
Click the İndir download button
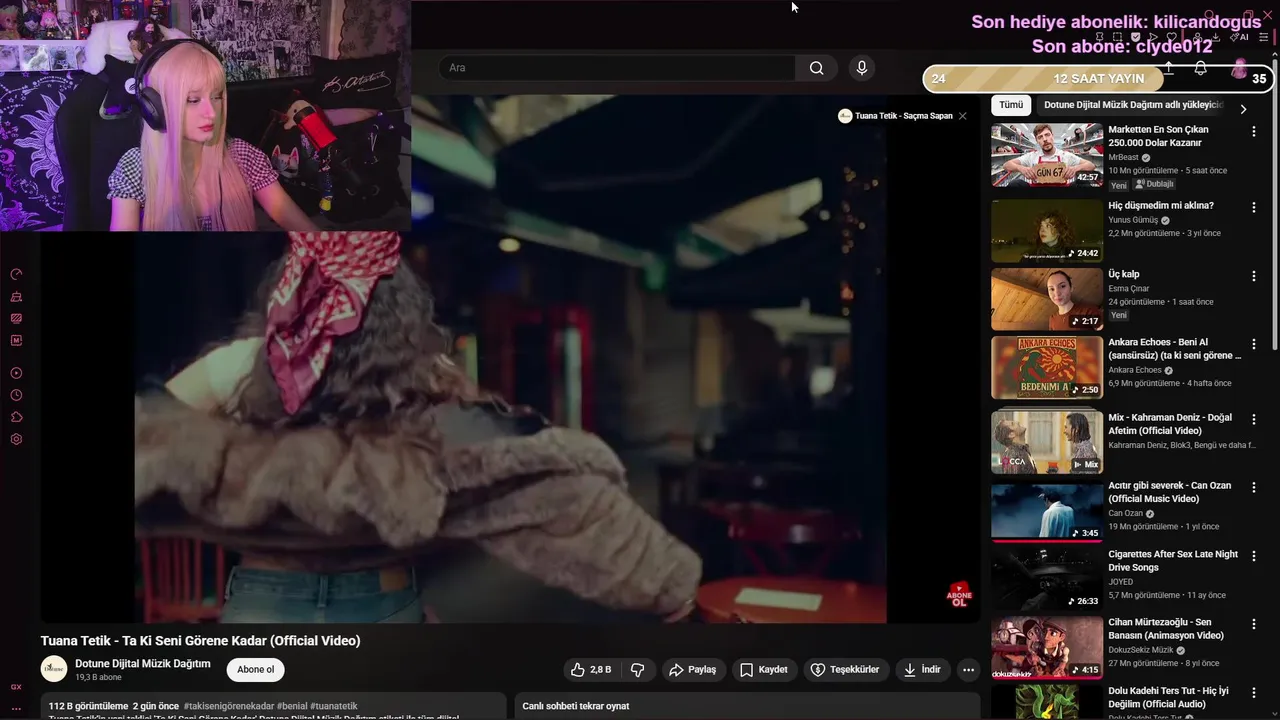(x=922, y=670)
